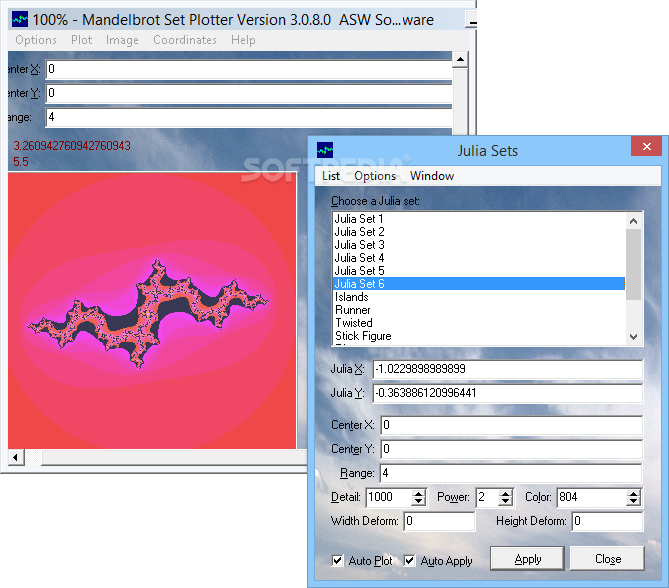Click the Julia X input field
This screenshot has height=588, width=669.
508,369
